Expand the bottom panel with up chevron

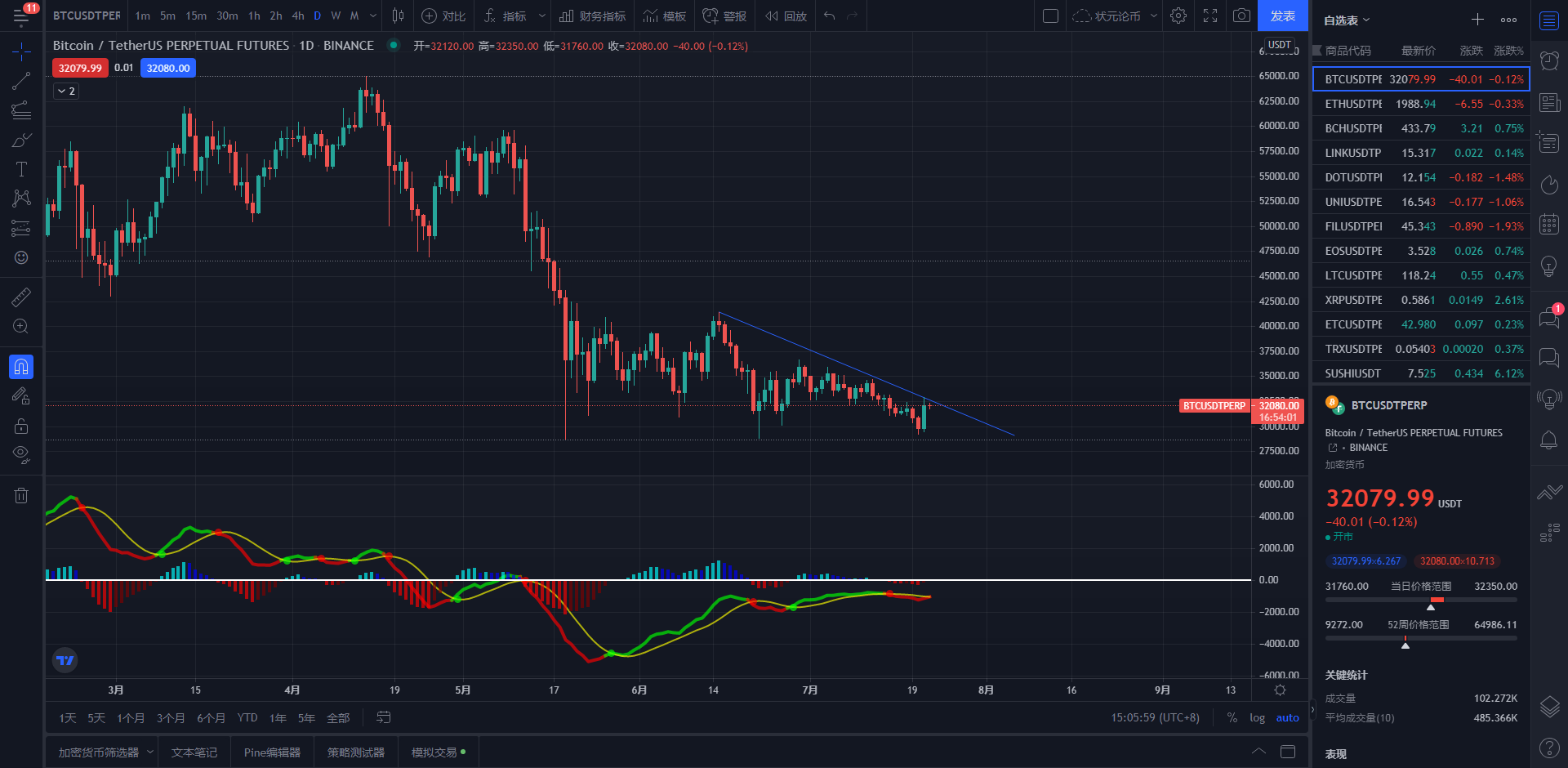pyautogui.click(x=1258, y=752)
